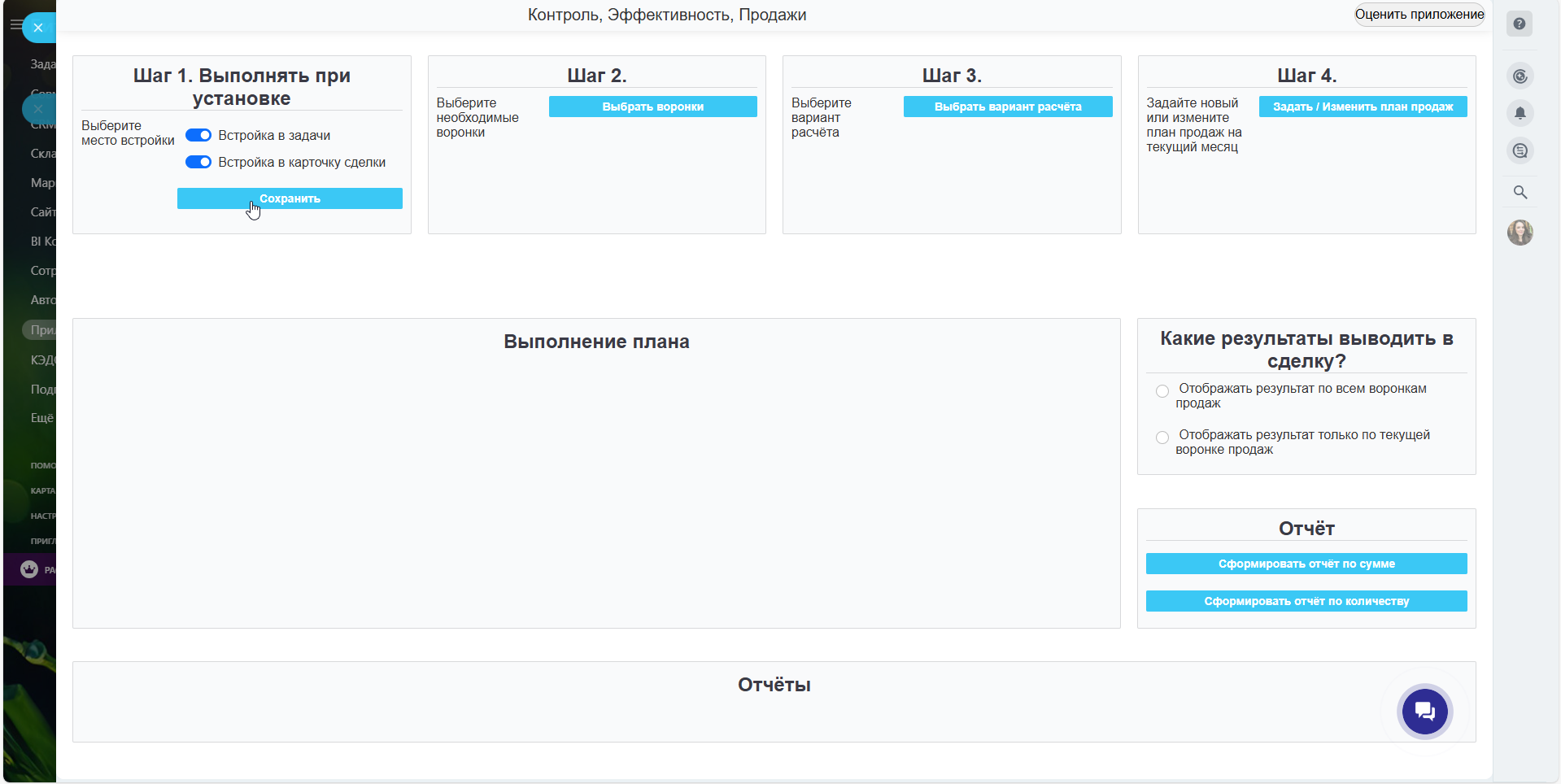Click heading Какие результаты выводить в сделку?
The height and width of the screenshot is (784, 1561).
(x=1306, y=350)
